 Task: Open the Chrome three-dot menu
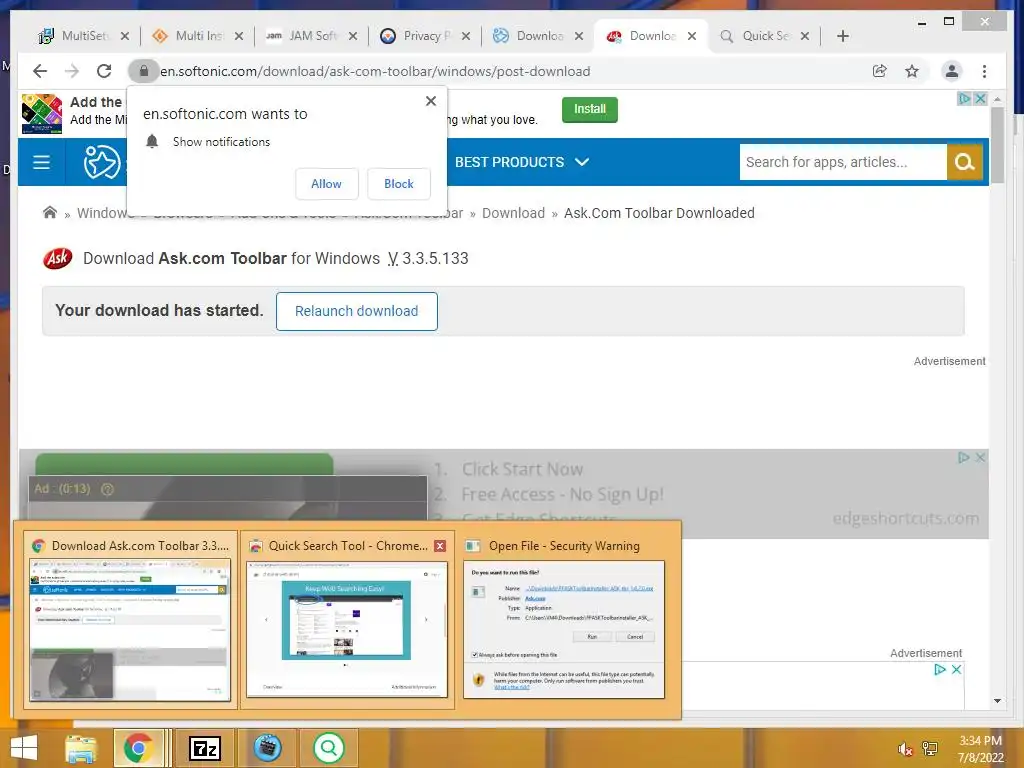tap(984, 71)
